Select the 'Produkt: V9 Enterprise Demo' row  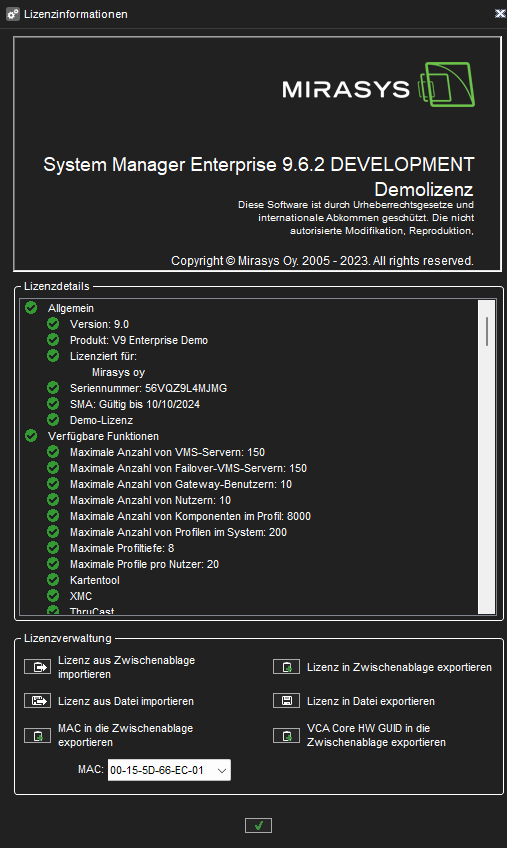click(139, 340)
